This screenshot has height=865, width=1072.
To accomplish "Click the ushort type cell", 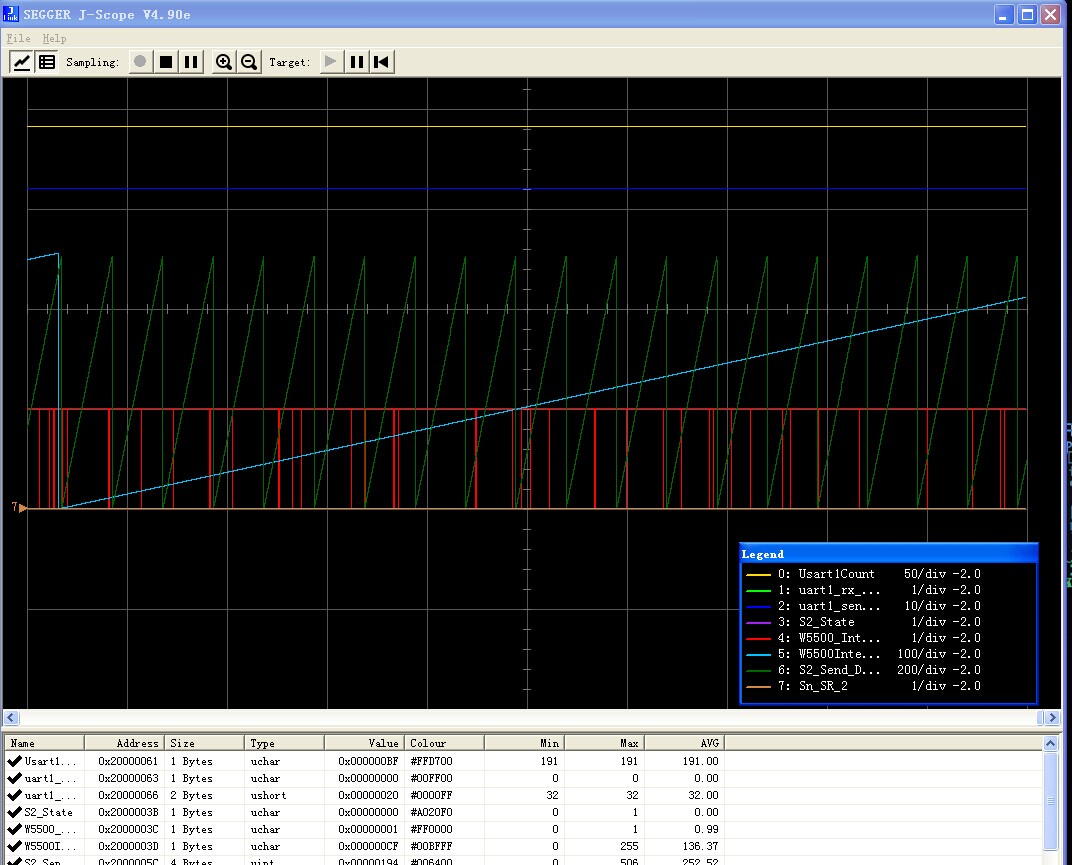I will (x=268, y=795).
